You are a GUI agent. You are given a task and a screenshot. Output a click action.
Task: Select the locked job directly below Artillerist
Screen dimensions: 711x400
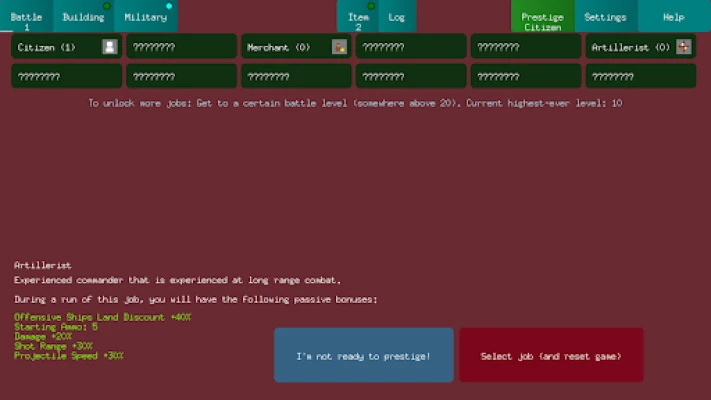point(640,76)
